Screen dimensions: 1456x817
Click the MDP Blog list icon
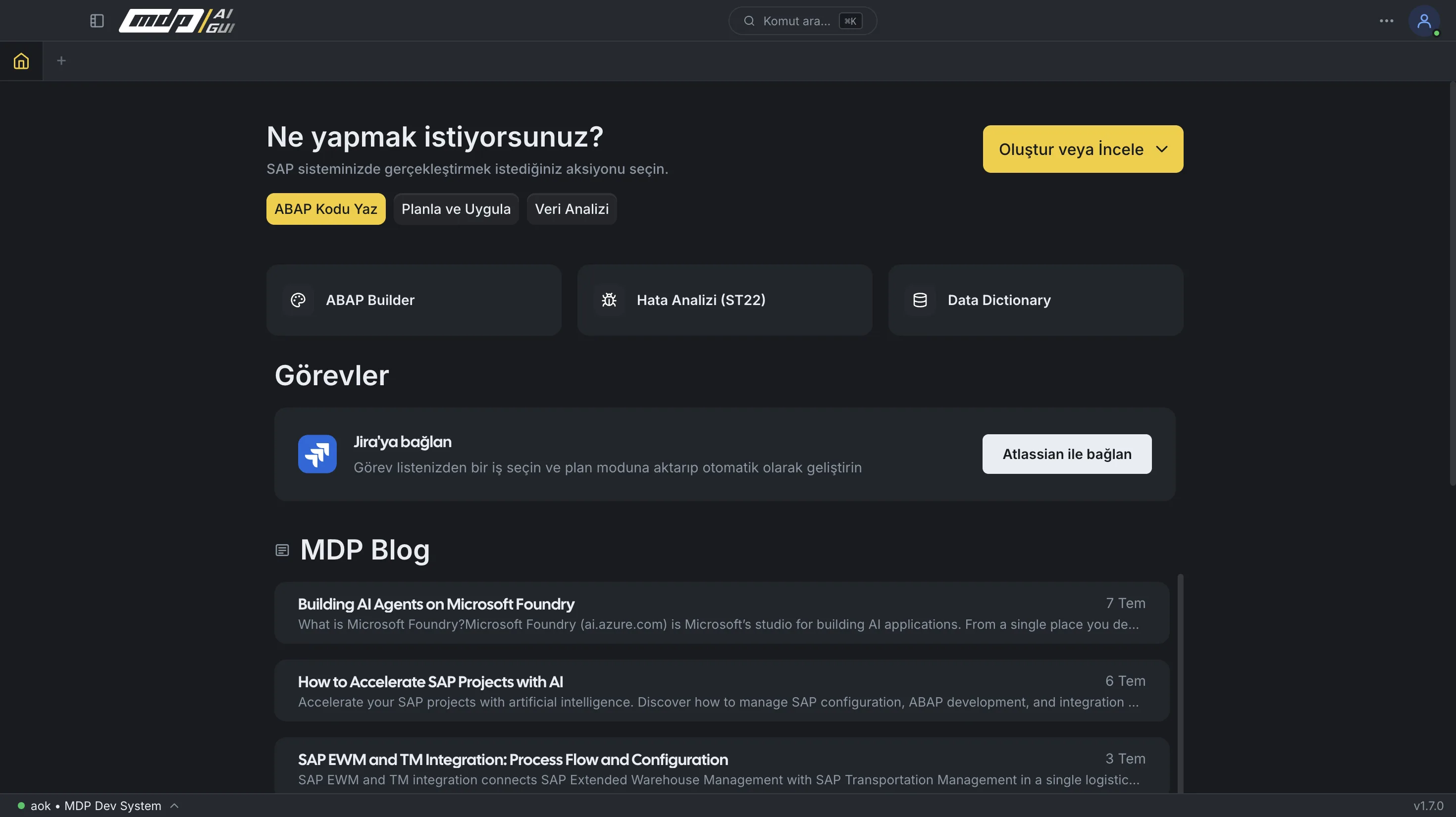click(282, 550)
